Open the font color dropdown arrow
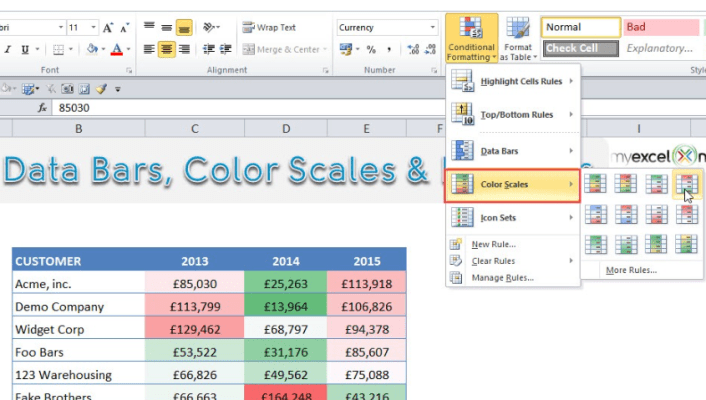Viewport: 706px width, 400px height. [x=129, y=49]
